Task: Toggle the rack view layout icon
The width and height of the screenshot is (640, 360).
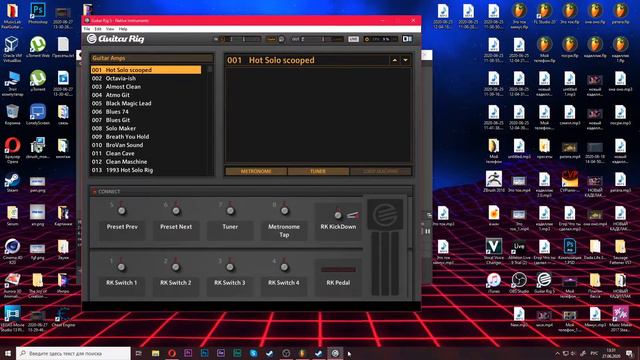Action: click(x=407, y=39)
